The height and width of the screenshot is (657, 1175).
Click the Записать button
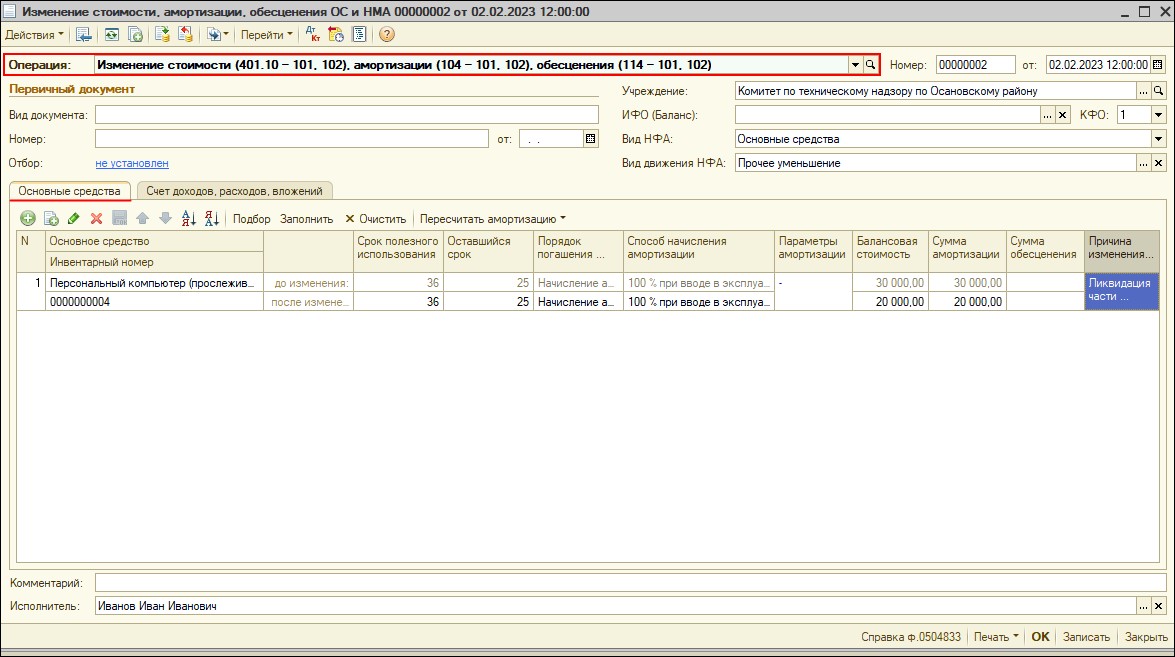coord(1087,637)
